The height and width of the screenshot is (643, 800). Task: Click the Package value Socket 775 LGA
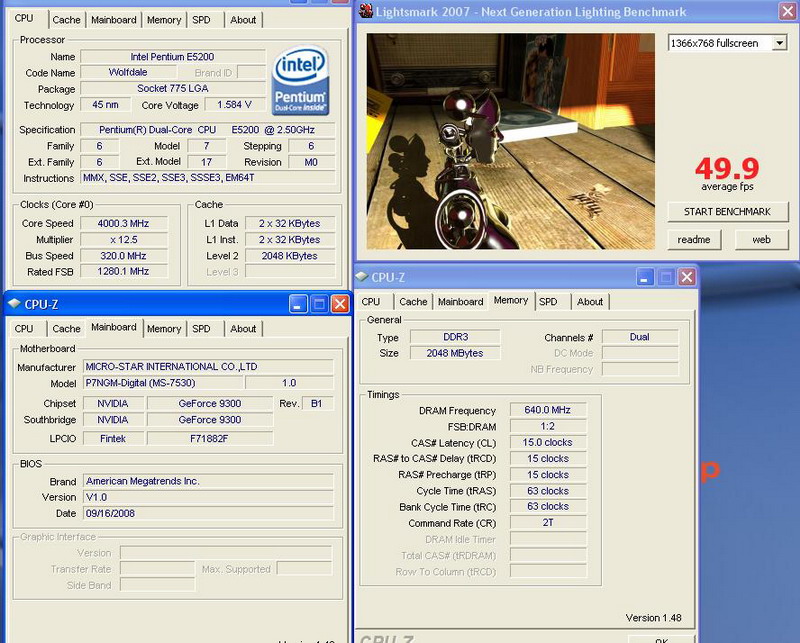tap(173, 88)
